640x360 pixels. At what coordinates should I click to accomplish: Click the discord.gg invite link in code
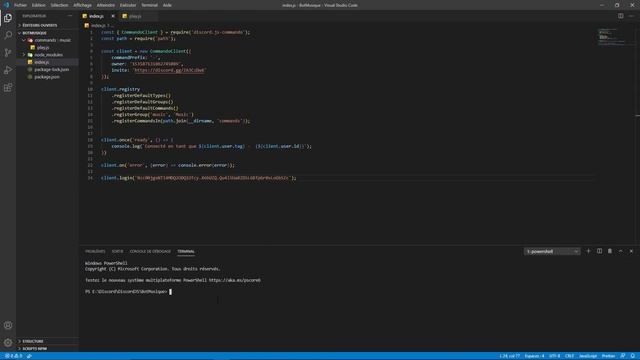[x=169, y=70]
